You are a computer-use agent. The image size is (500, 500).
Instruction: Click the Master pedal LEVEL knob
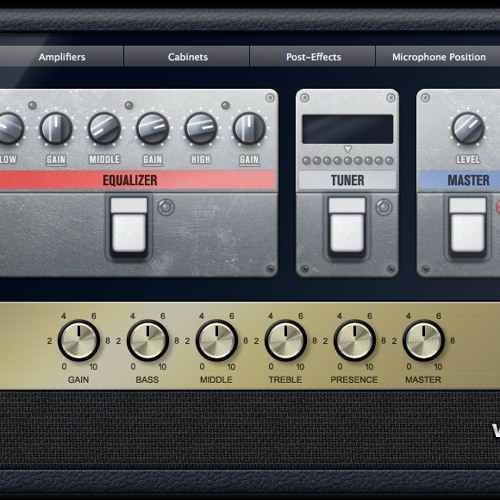(468, 128)
